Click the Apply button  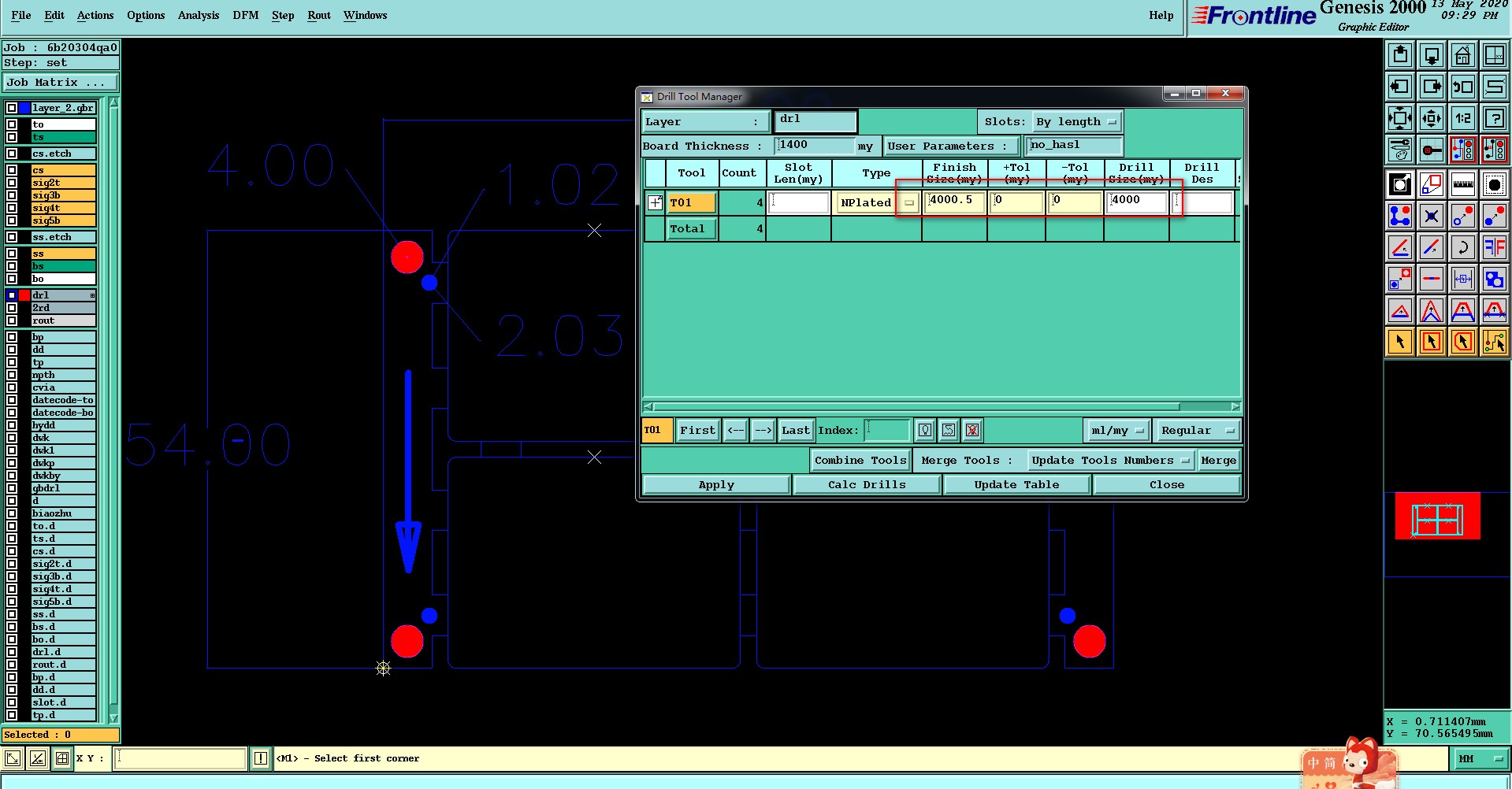[716, 484]
